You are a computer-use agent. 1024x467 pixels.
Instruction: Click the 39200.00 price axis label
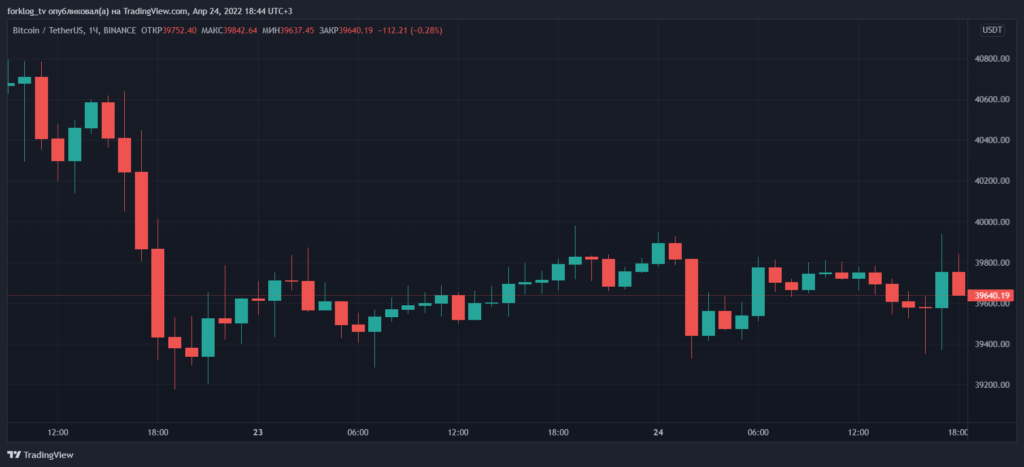[991, 385]
